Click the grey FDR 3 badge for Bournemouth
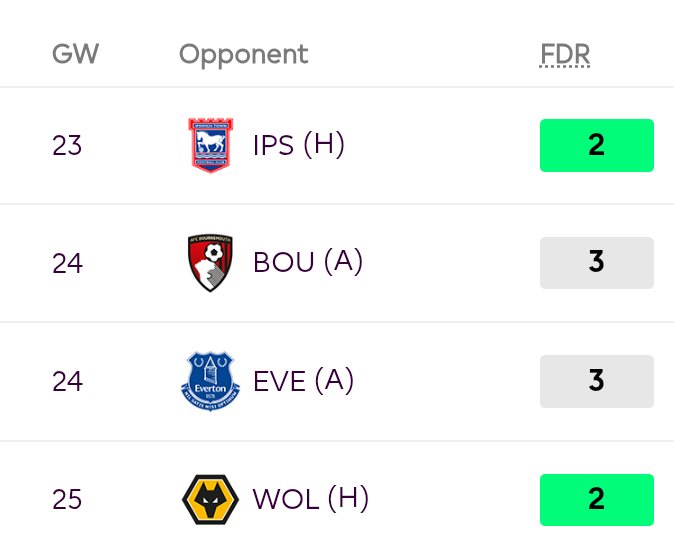674x551 pixels. coord(597,263)
